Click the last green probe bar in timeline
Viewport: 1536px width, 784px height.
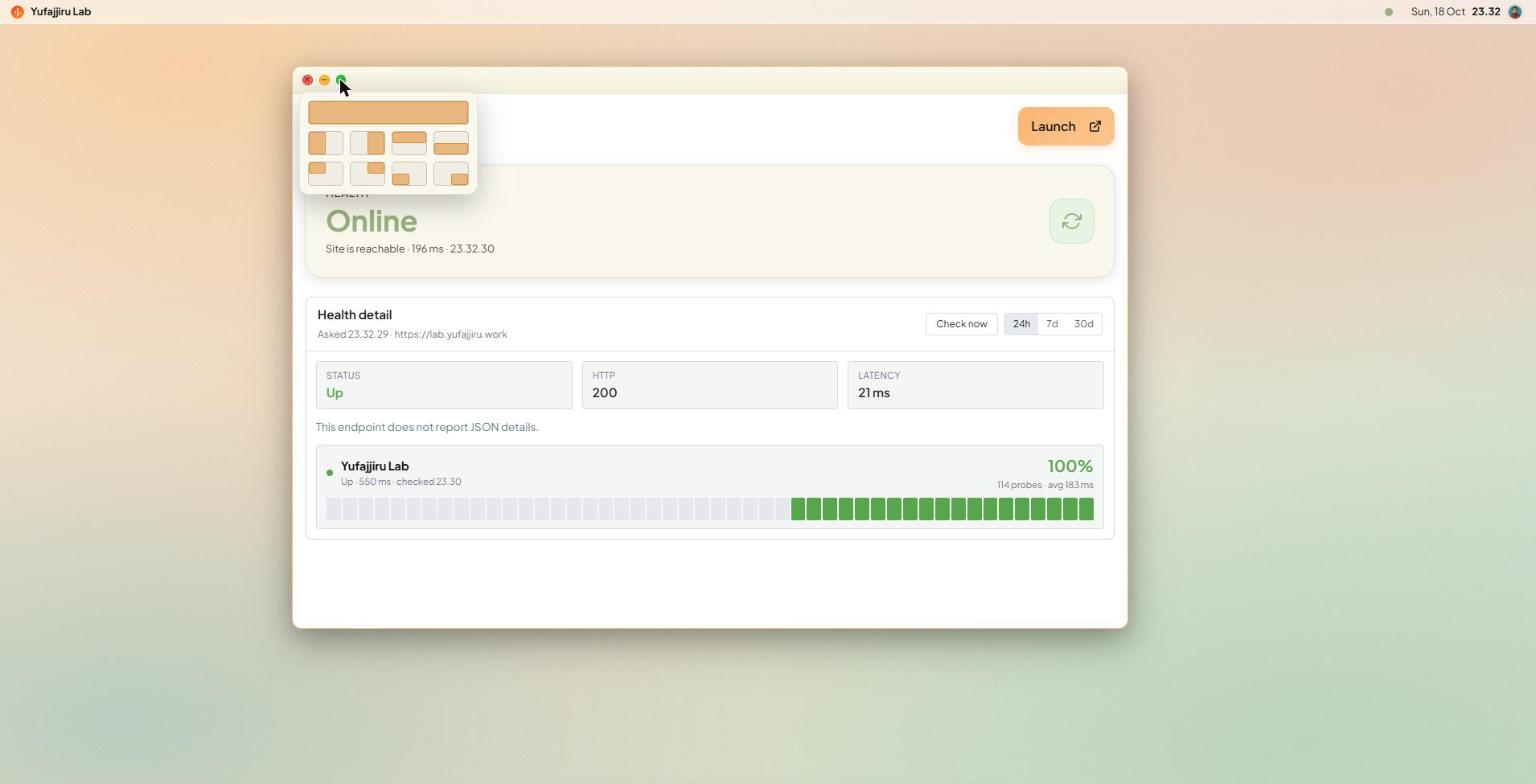pyautogui.click(x=1086, y=509)
